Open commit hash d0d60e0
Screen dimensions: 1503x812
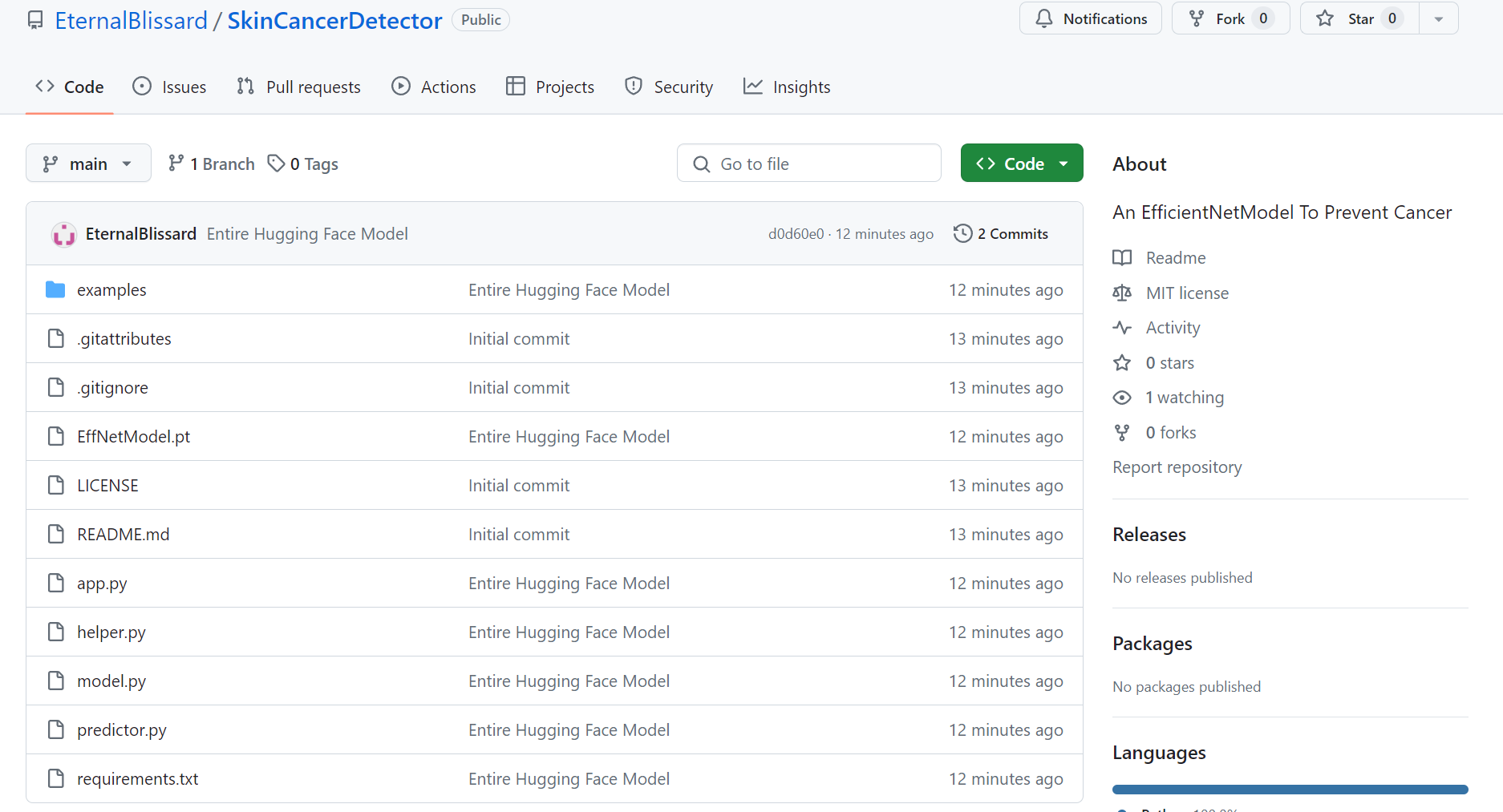pos(796,234)
